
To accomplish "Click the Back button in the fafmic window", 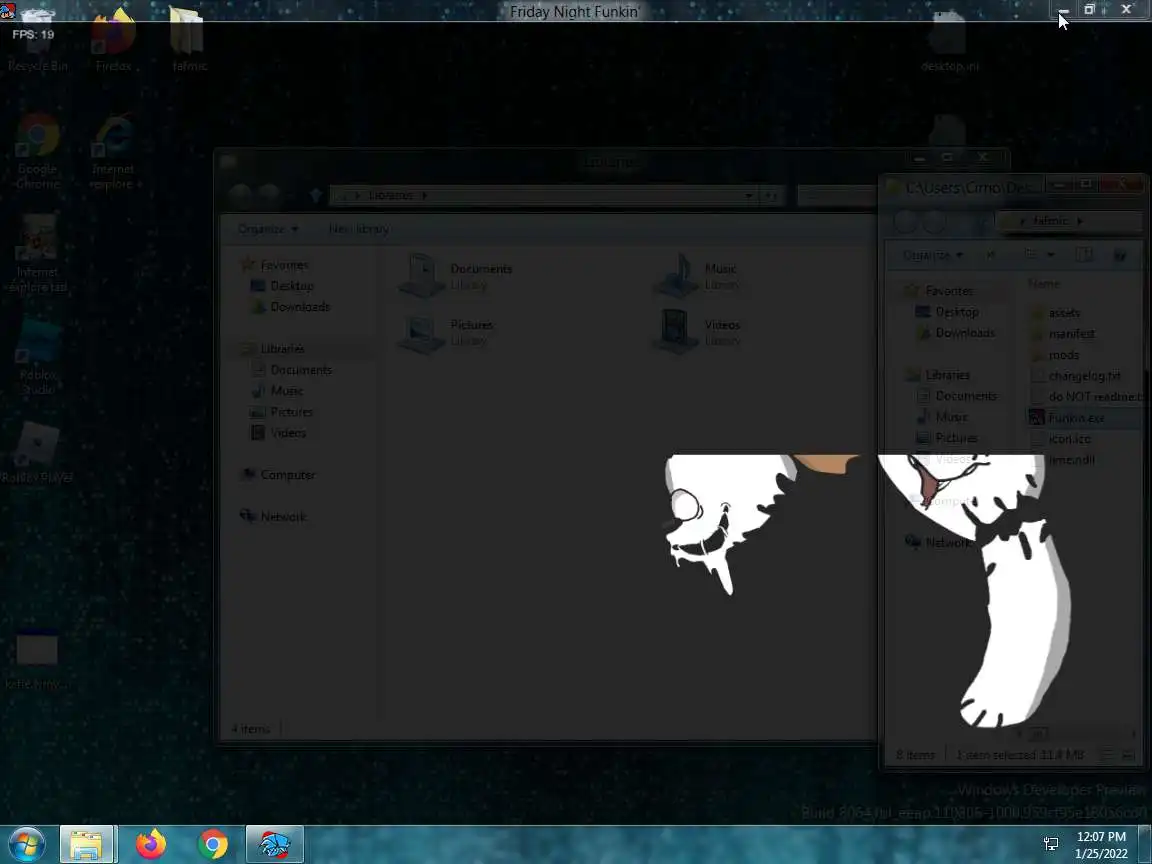I will tap(905, 221).
